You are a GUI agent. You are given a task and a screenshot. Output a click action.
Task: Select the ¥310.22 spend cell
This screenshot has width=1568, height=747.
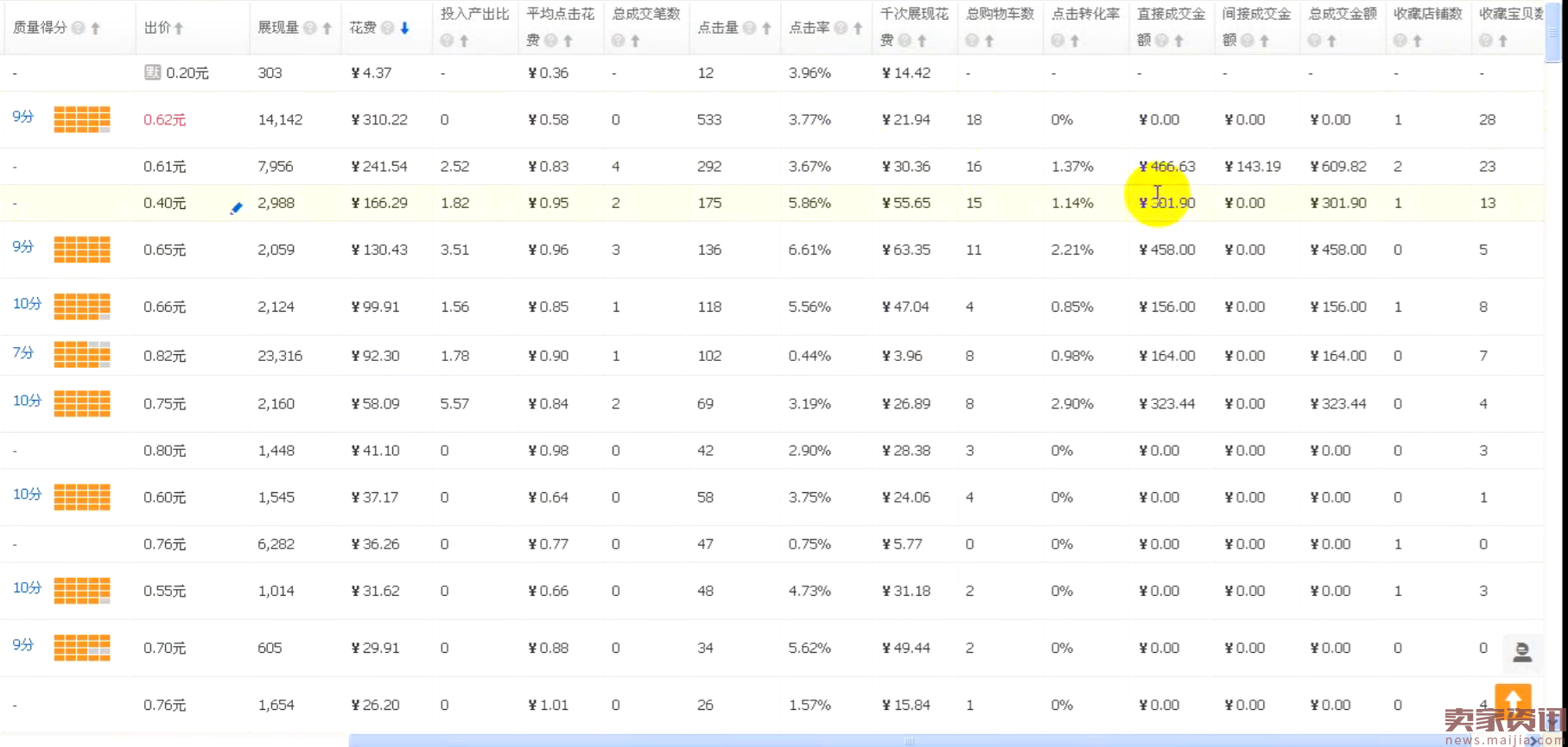point(379,120)
